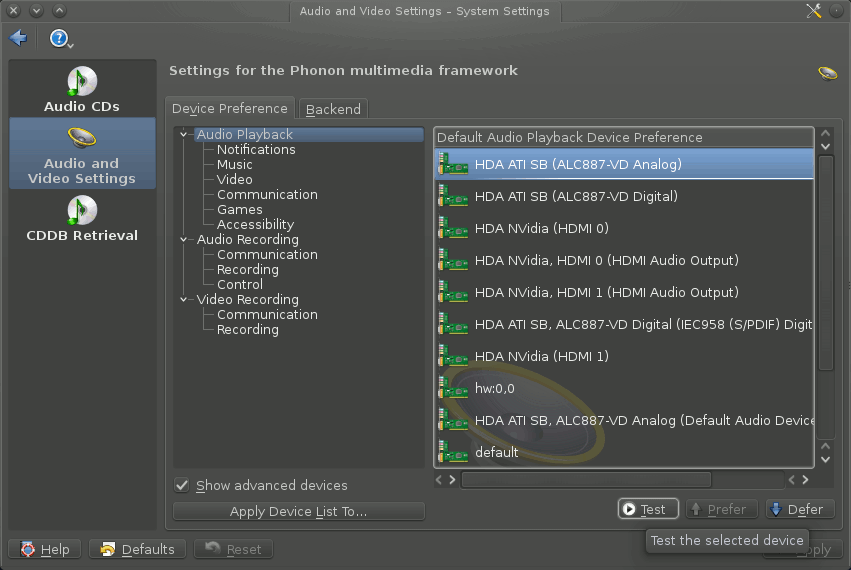
Task: Switch to the Backend tab
Action: pyautogui.click(x=333, y=109)
